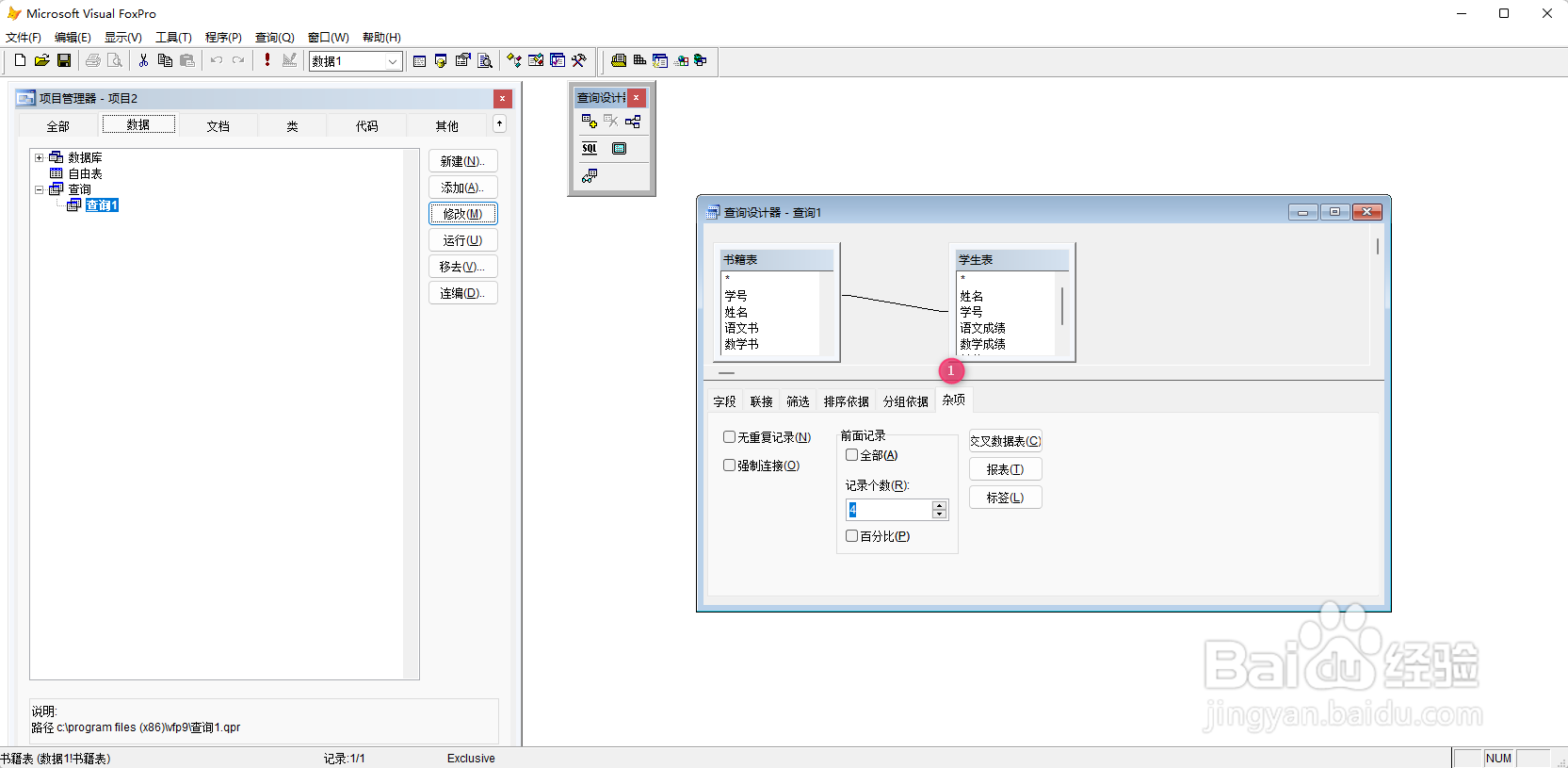The height and width of the screenshot is (768, 1568).
Task: Select the 筛选 tab in Query Designer
Action: pos(798,401)
